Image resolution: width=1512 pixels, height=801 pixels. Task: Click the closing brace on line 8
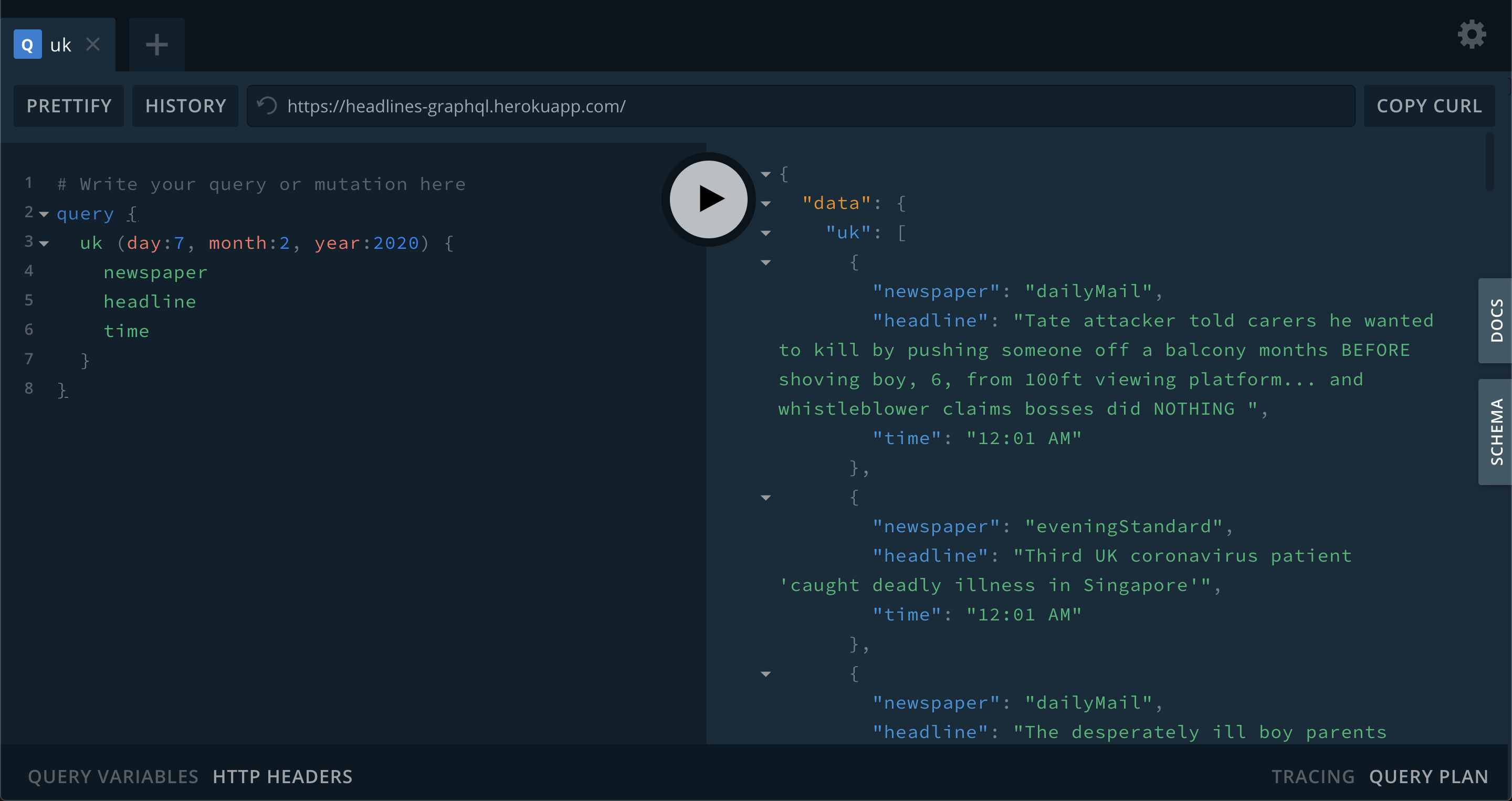[x=62, y=389]
